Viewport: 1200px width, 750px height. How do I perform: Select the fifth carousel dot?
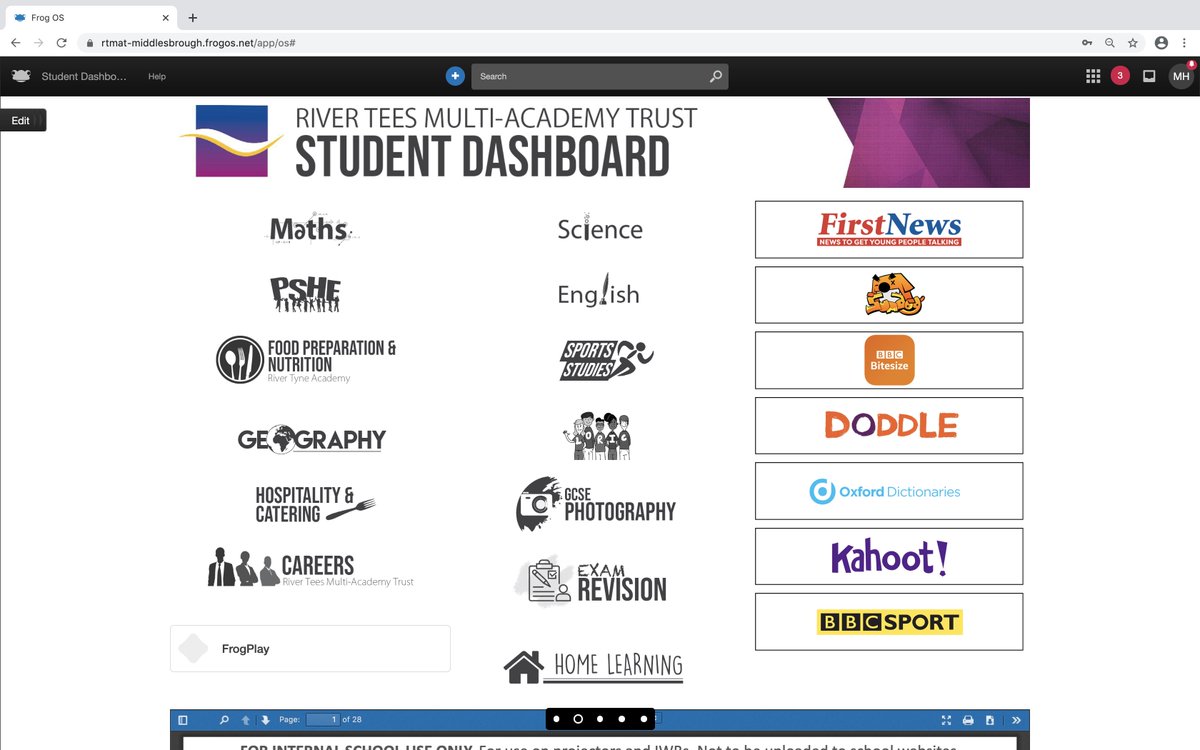[x=644, y=719]
